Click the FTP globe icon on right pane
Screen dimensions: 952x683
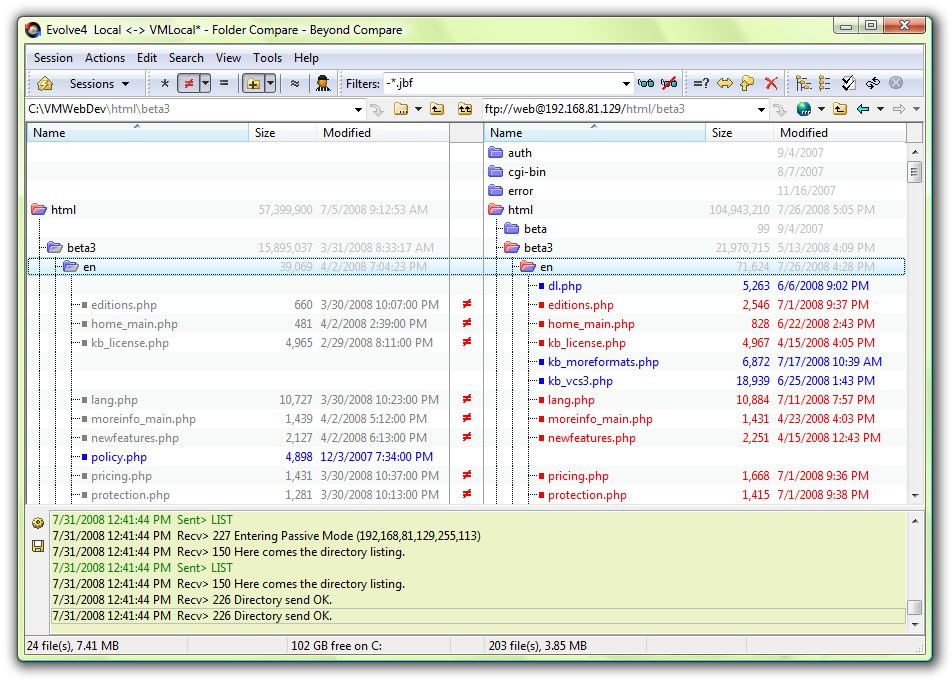[x=803, y=109]
